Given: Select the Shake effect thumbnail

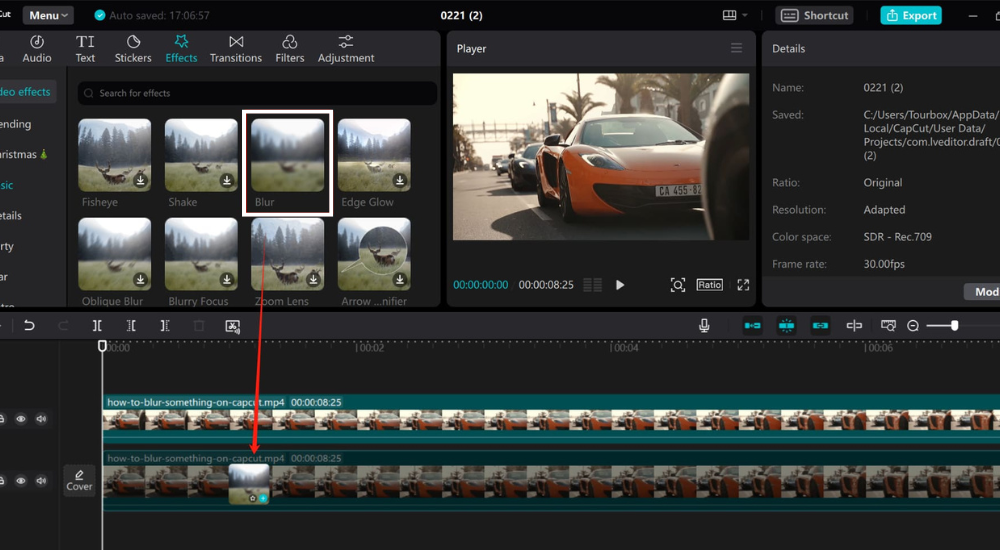Looking at the screenshot, I should point(201,155).
